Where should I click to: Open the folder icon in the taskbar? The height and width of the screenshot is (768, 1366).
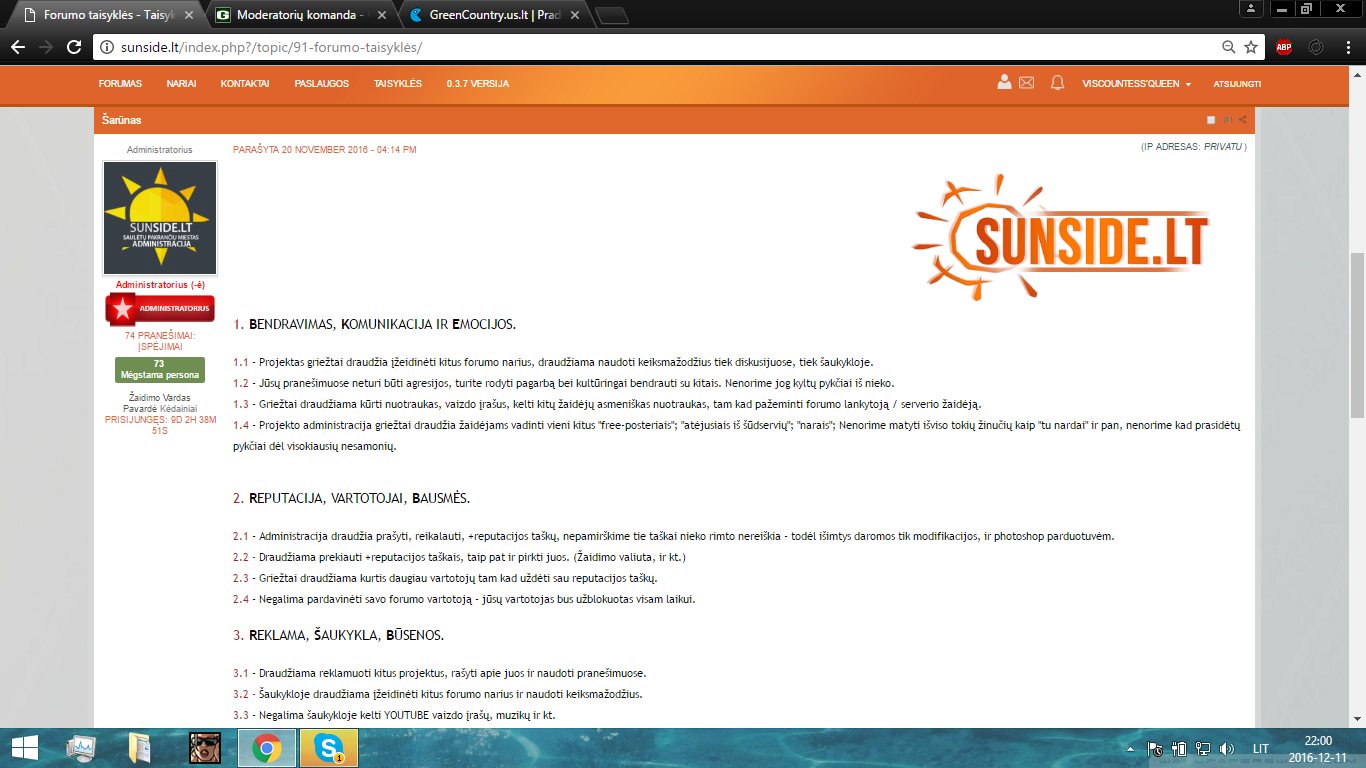point(140,748)
